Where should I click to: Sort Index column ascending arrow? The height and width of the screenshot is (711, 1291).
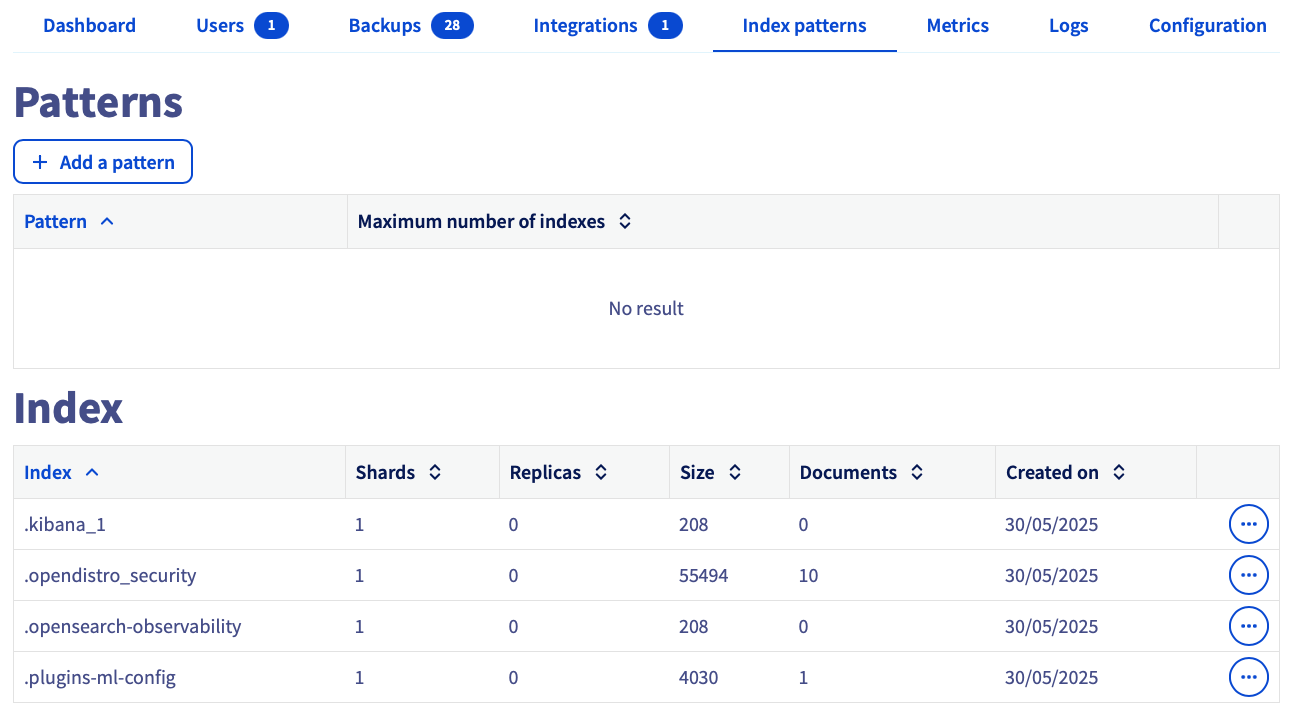pyautogui.click(x=92, y=473)
